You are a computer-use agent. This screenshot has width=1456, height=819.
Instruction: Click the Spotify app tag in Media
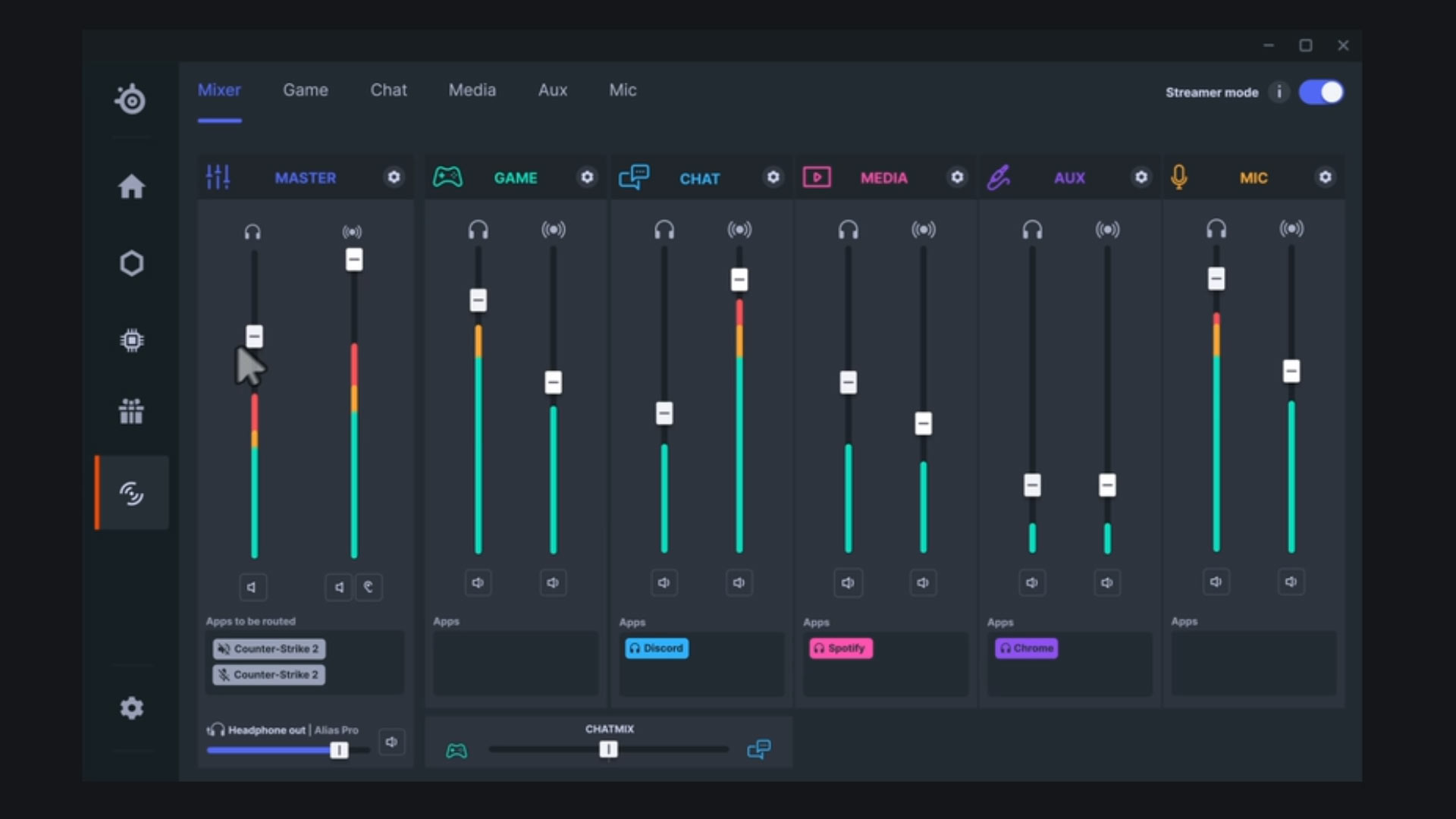(840, 648)
